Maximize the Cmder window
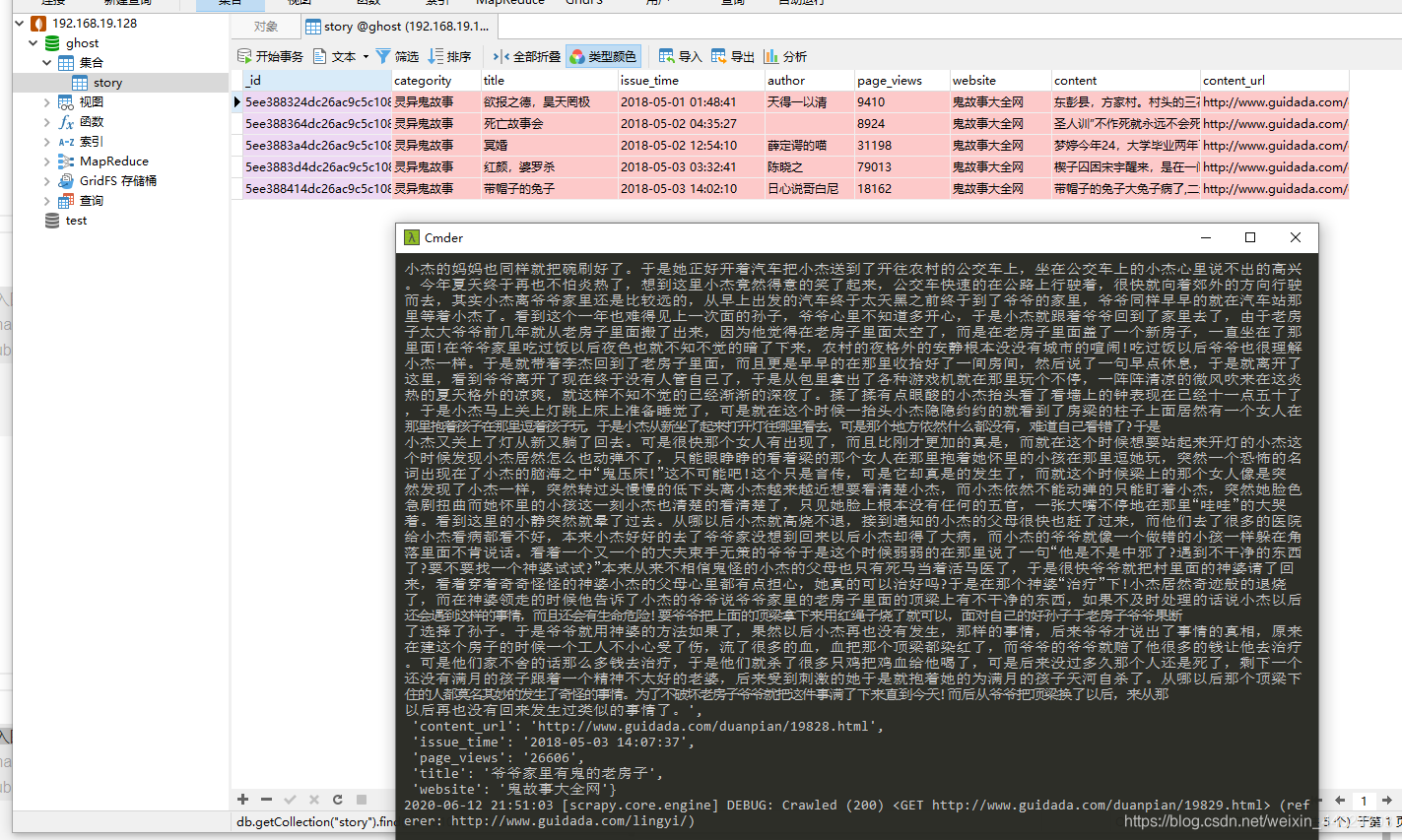 [1250, 237]
